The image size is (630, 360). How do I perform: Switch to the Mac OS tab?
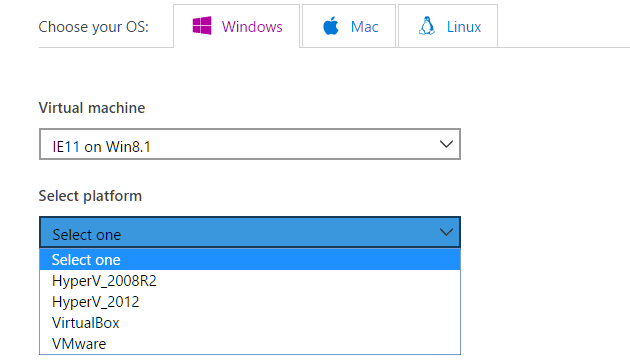click(349, 26)
